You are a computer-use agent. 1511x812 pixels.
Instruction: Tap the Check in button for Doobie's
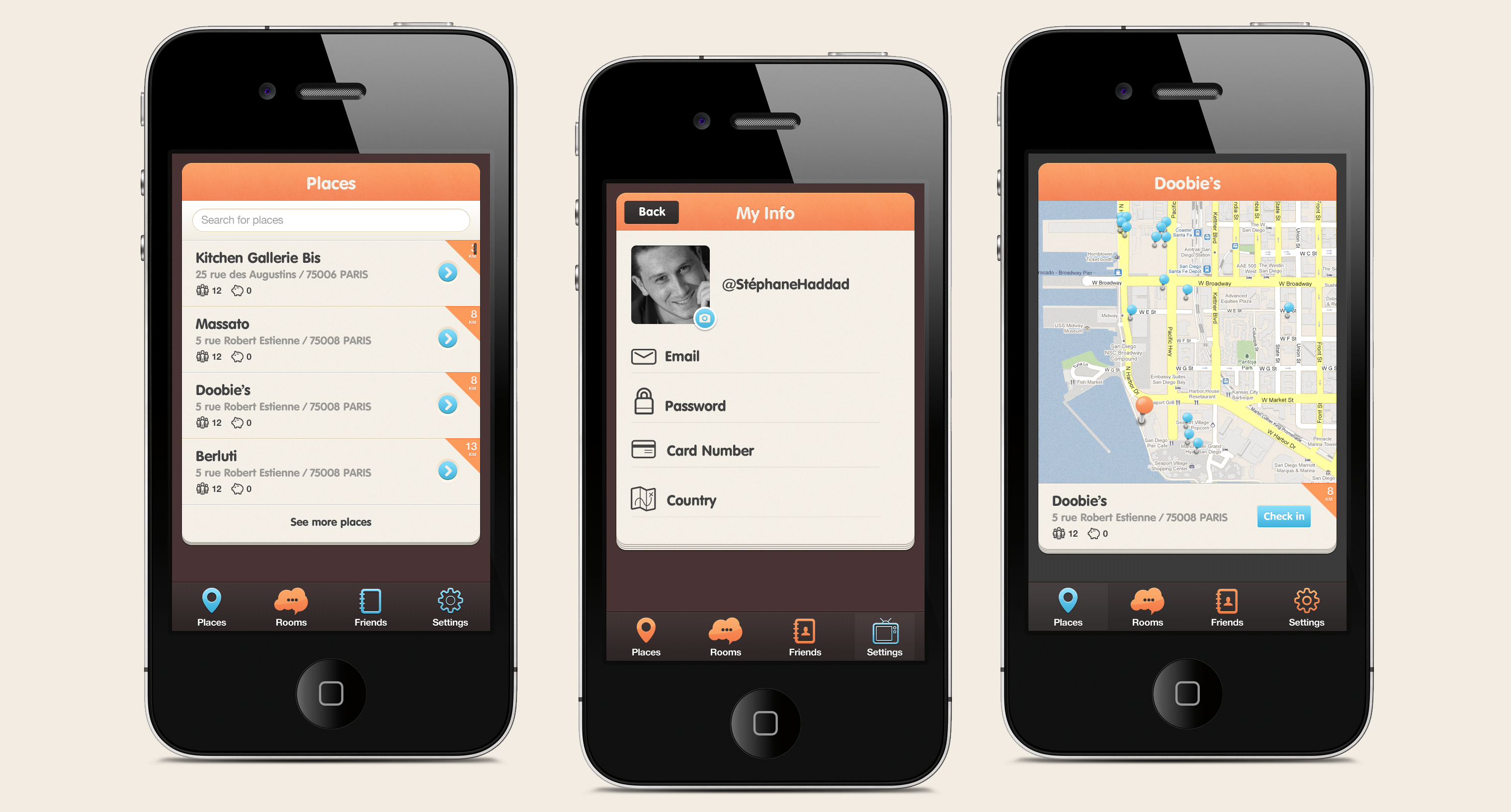1285,516
